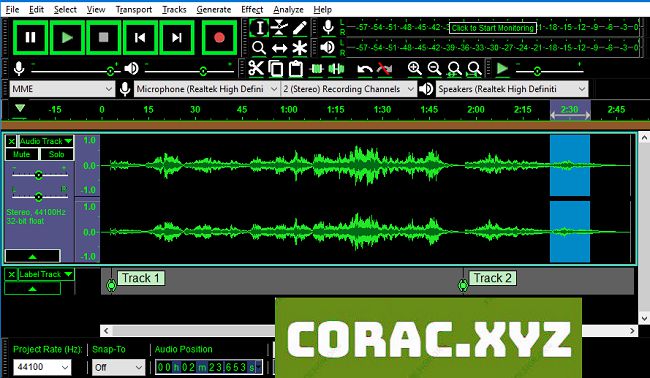The height and width of the screenshot is (378, 650).
Task: Click the Redo arrow icon
Action: point(385,69)
